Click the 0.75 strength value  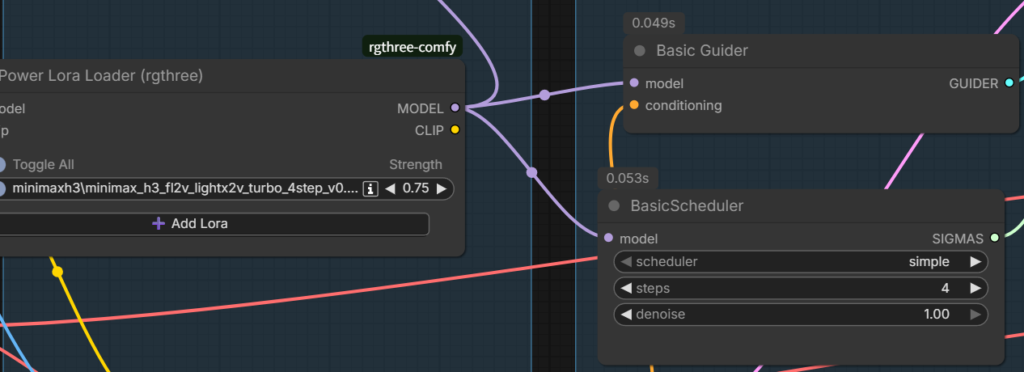pos(416,189)
